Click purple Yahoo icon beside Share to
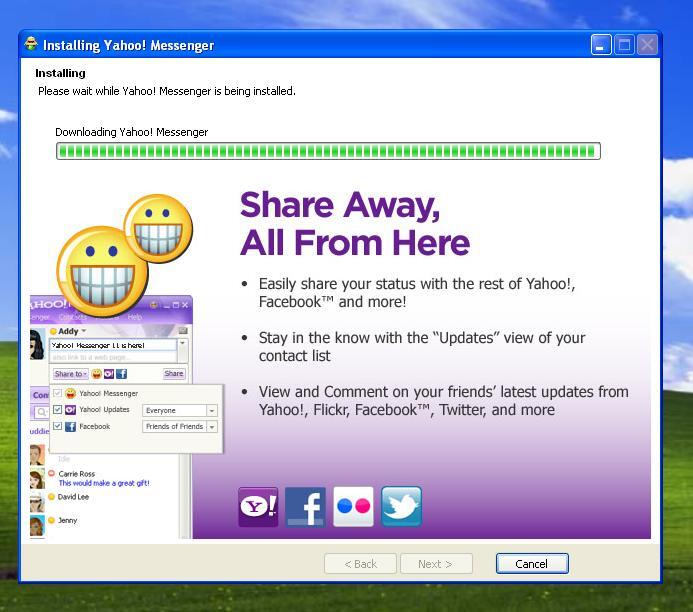 109,374
